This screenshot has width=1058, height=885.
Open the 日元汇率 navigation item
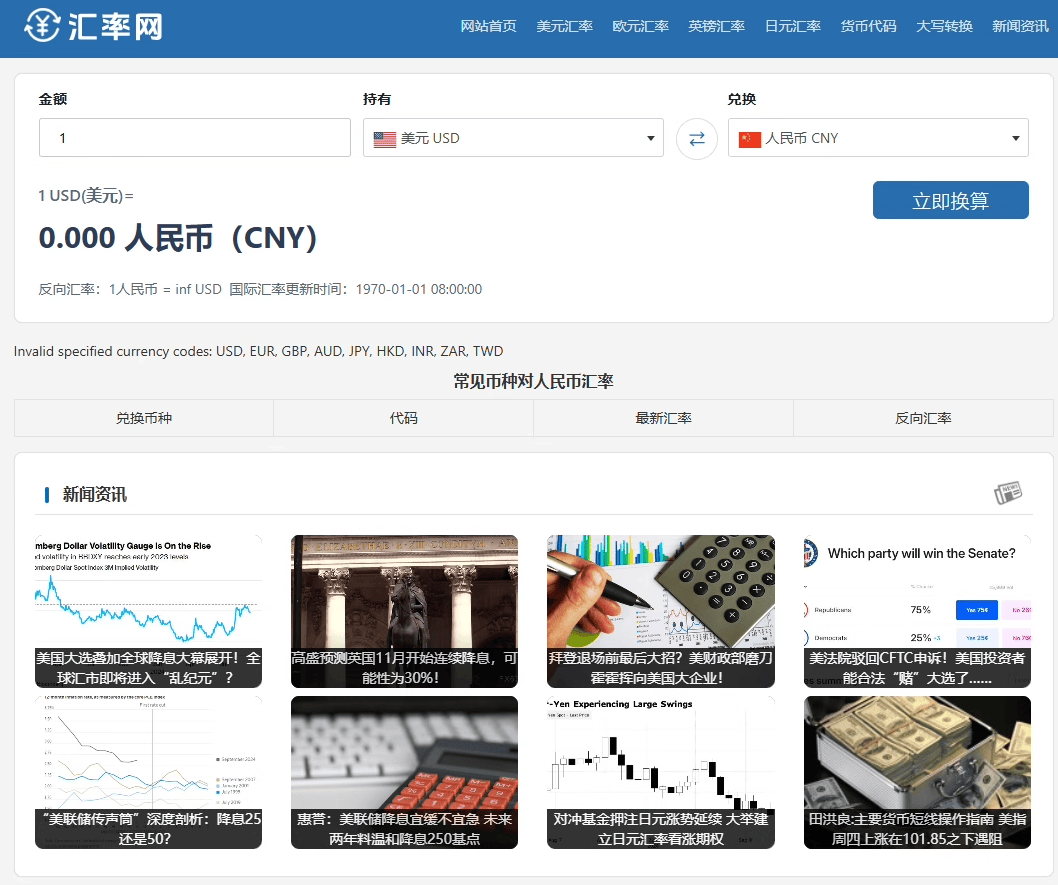pos(792,27)
